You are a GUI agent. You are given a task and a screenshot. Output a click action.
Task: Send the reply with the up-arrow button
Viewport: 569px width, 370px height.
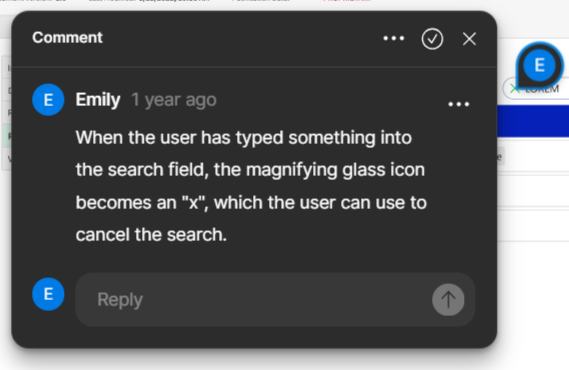click(448, 300)
